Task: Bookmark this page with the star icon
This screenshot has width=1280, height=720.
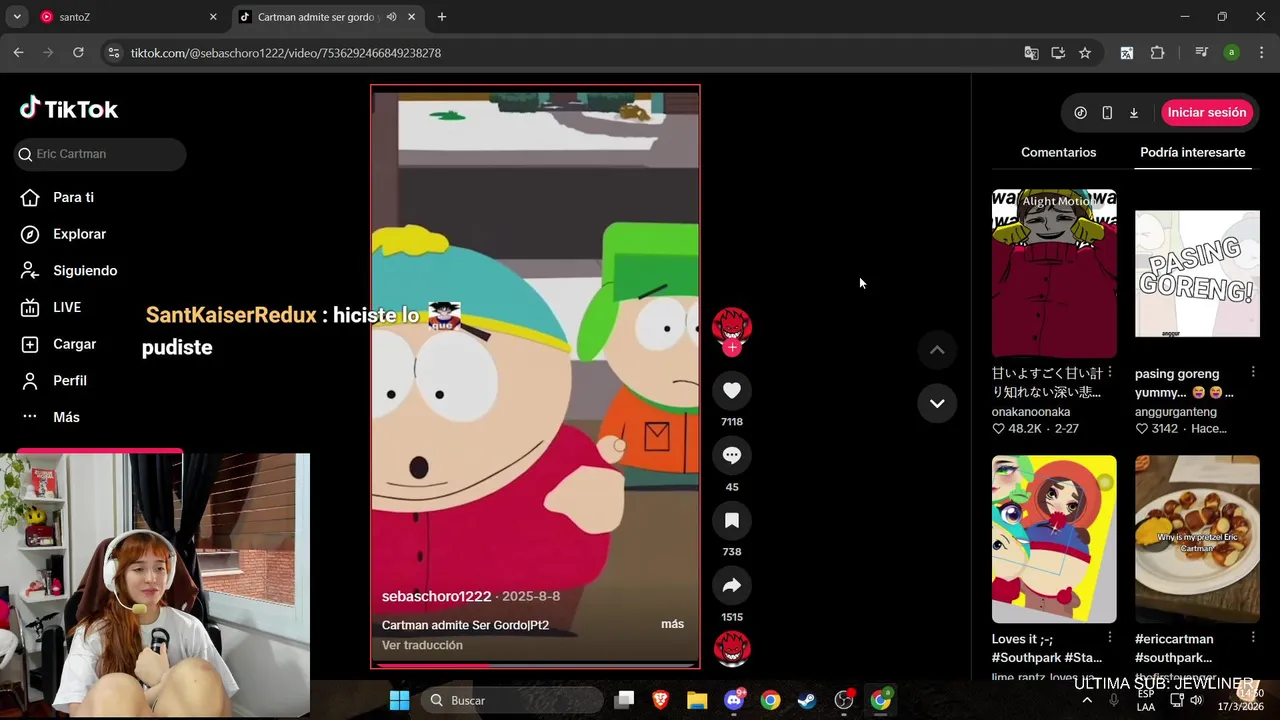Action: [x=1085, y=53]
